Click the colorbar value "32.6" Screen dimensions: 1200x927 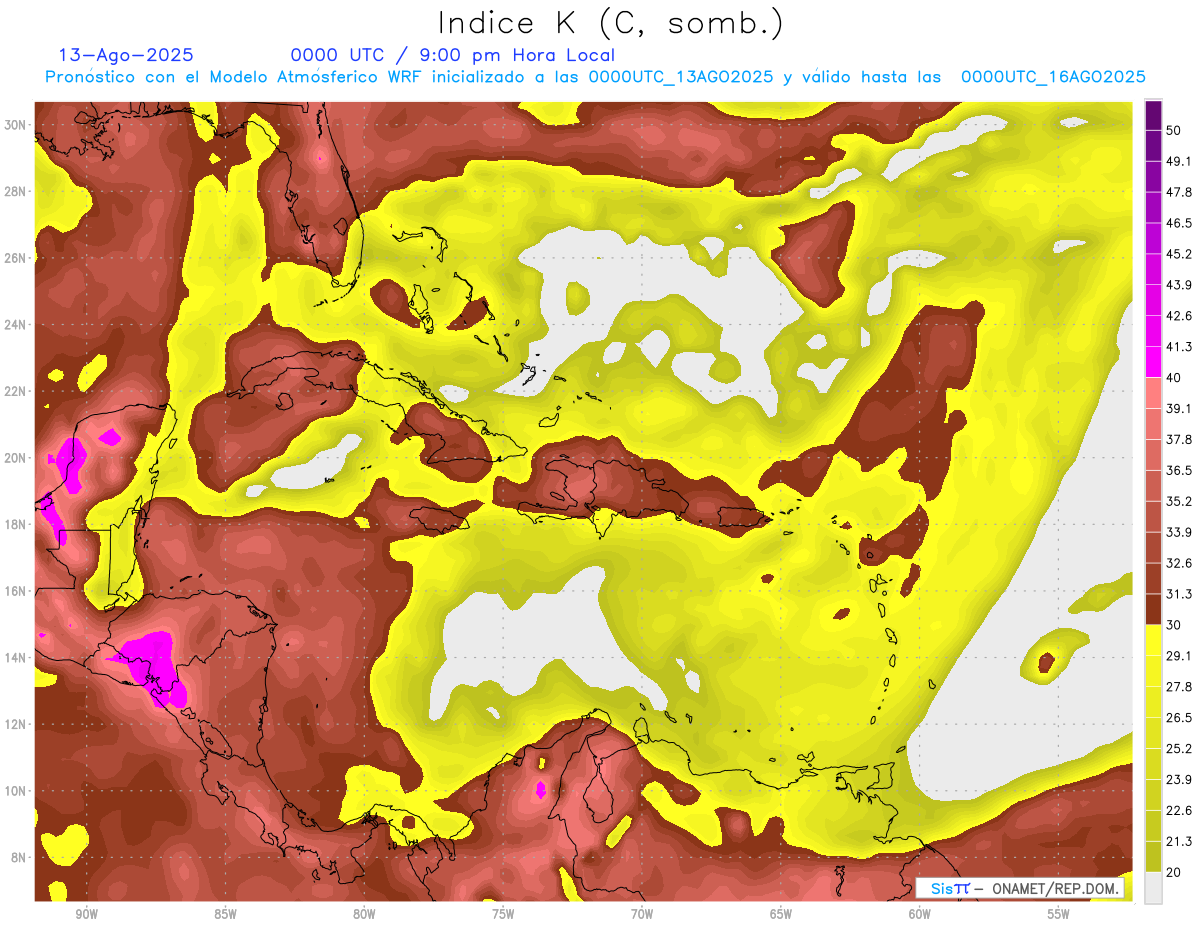(1179, 563)
